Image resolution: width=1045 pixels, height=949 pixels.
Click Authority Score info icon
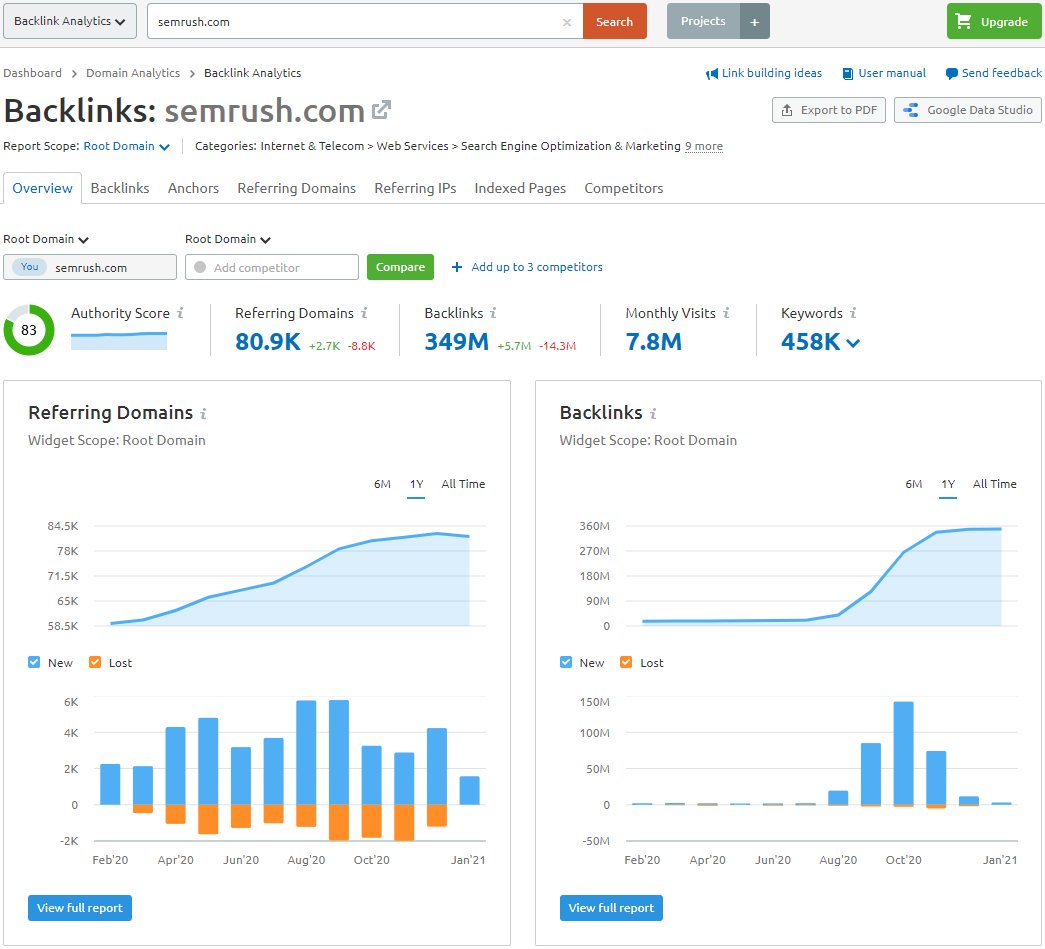point(180,313)
